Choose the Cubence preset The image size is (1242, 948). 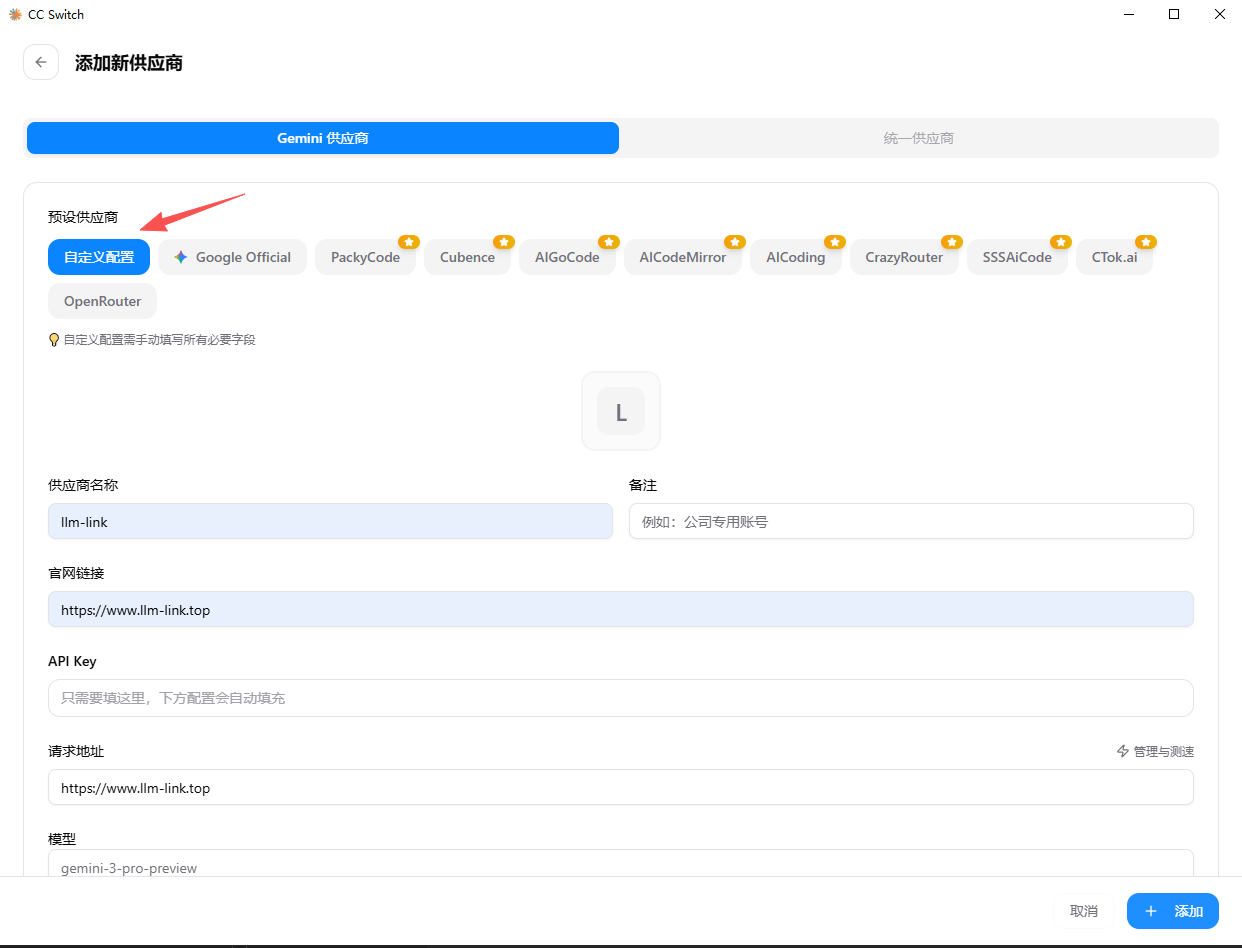(x=467, y=257)
